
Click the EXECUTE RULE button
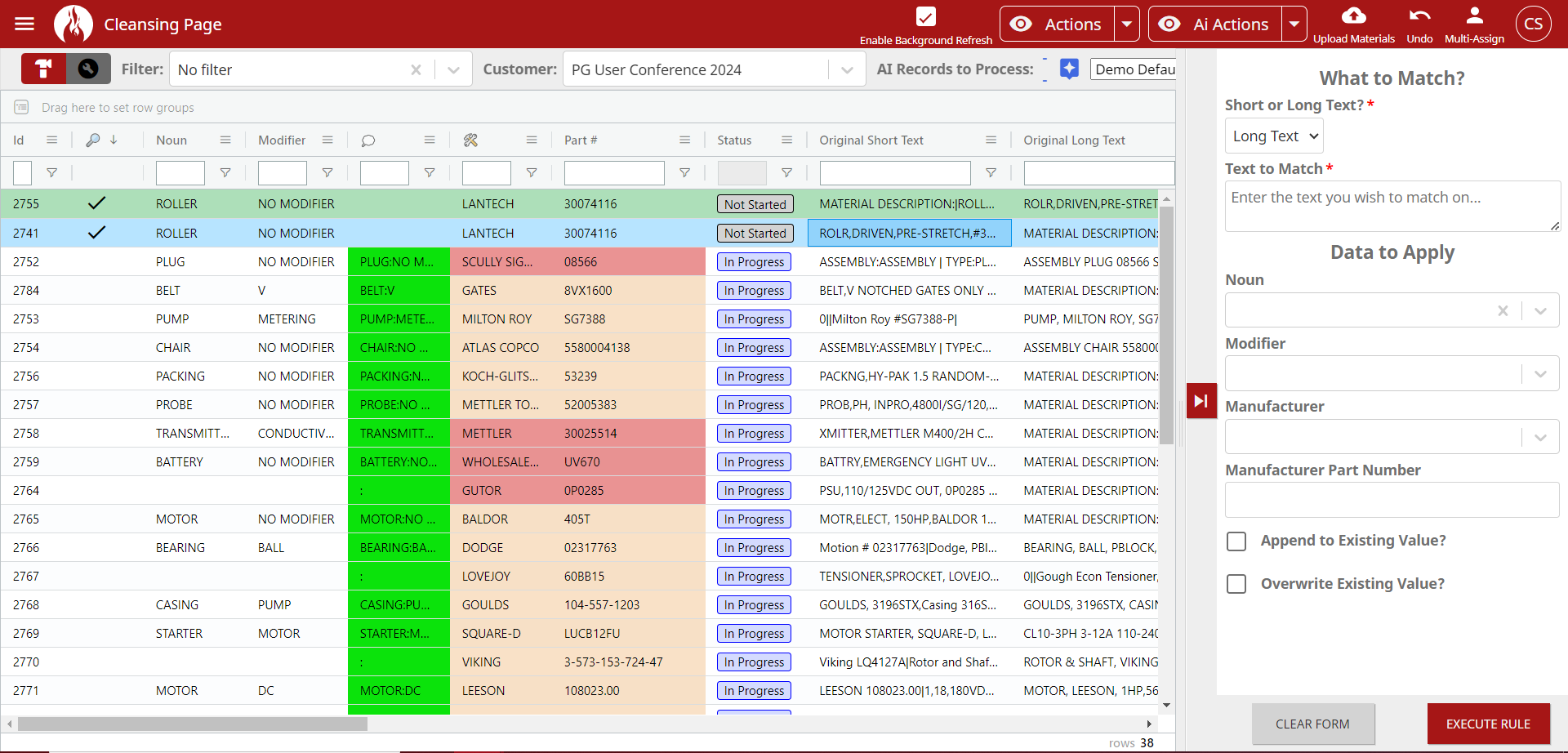pos(1488,724)
